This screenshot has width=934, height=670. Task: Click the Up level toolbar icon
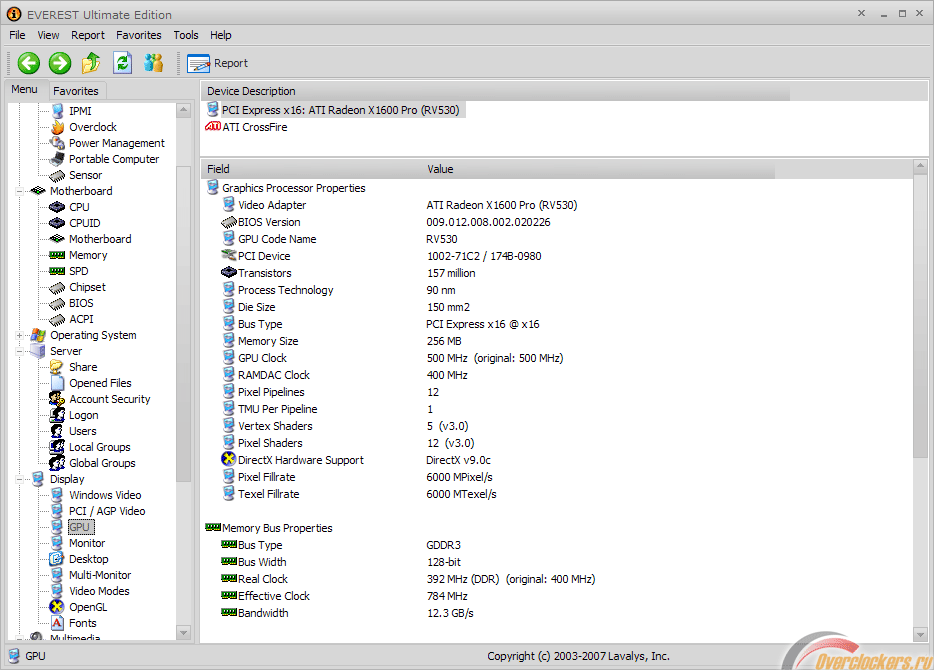[91, 63]
